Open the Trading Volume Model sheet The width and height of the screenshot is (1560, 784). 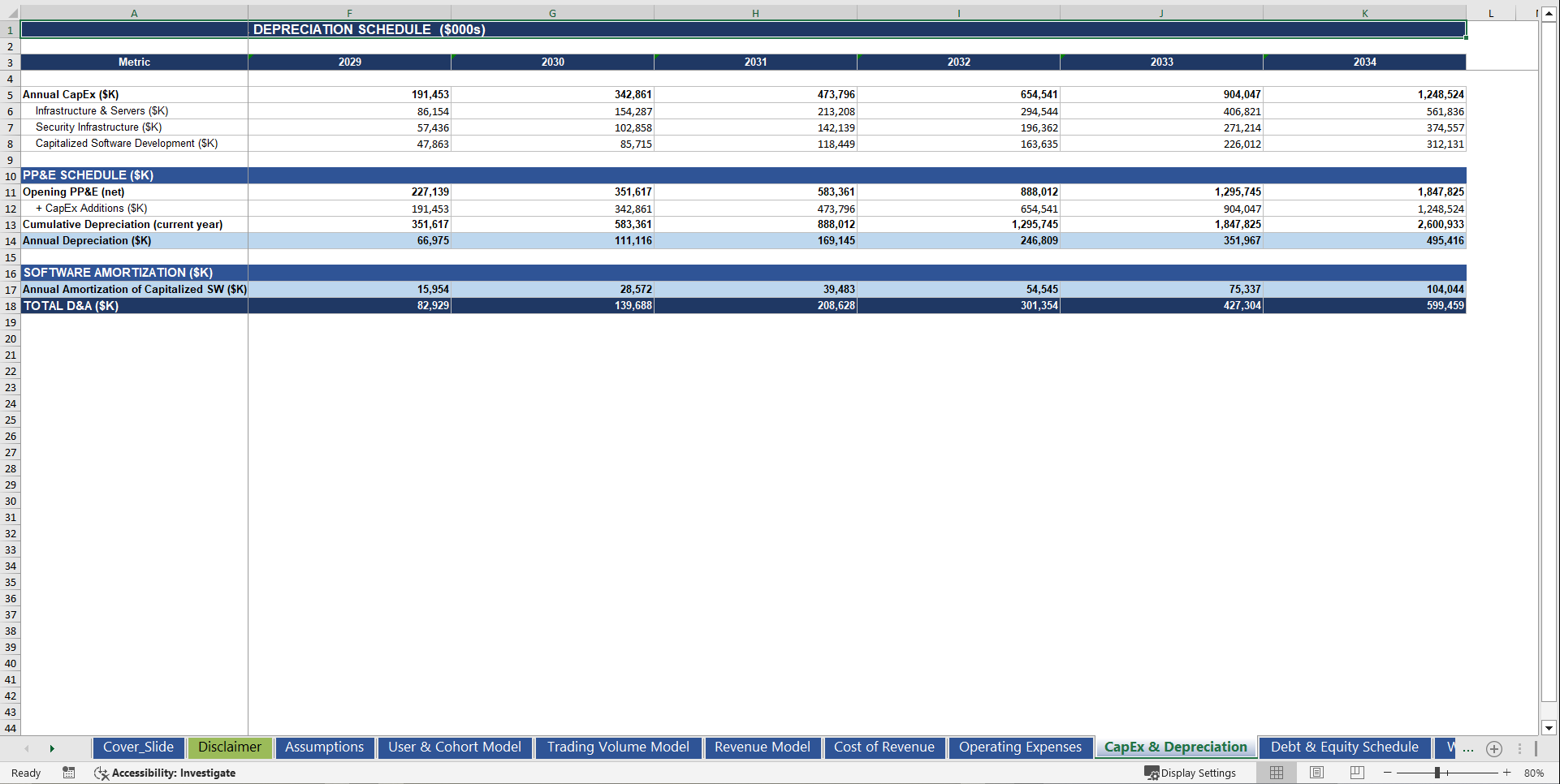(617, 747)
